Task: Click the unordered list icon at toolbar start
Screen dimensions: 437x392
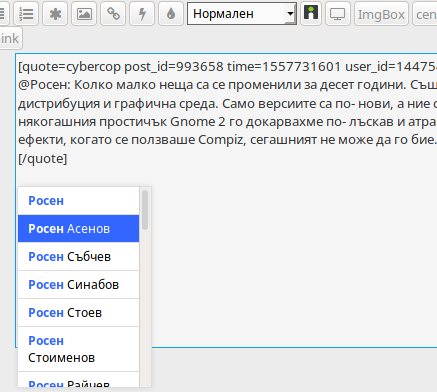Action: pos(3,14)
